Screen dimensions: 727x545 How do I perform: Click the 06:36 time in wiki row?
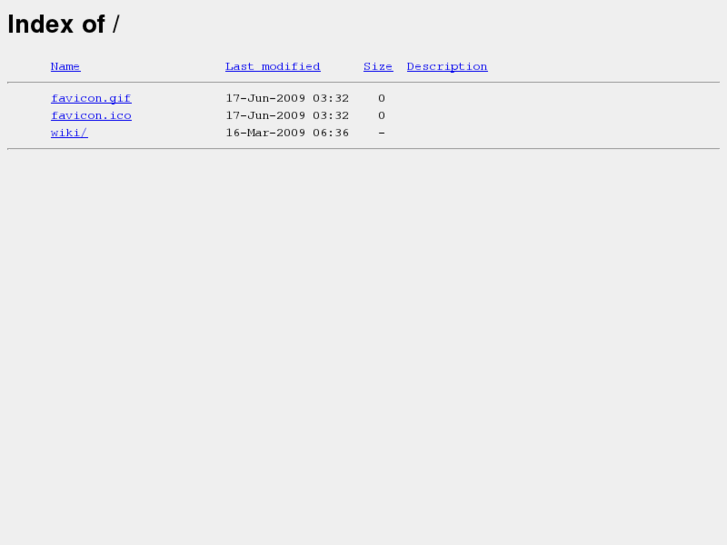tap(331, 133)
